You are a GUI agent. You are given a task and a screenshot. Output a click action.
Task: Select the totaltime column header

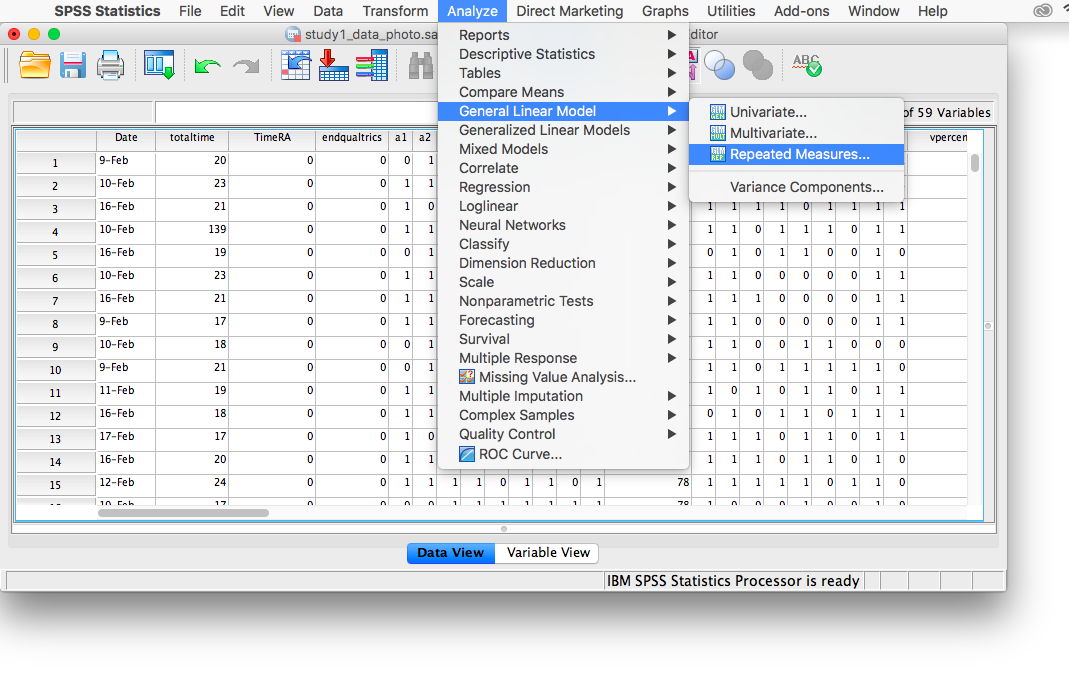click(x=192, y=138)
